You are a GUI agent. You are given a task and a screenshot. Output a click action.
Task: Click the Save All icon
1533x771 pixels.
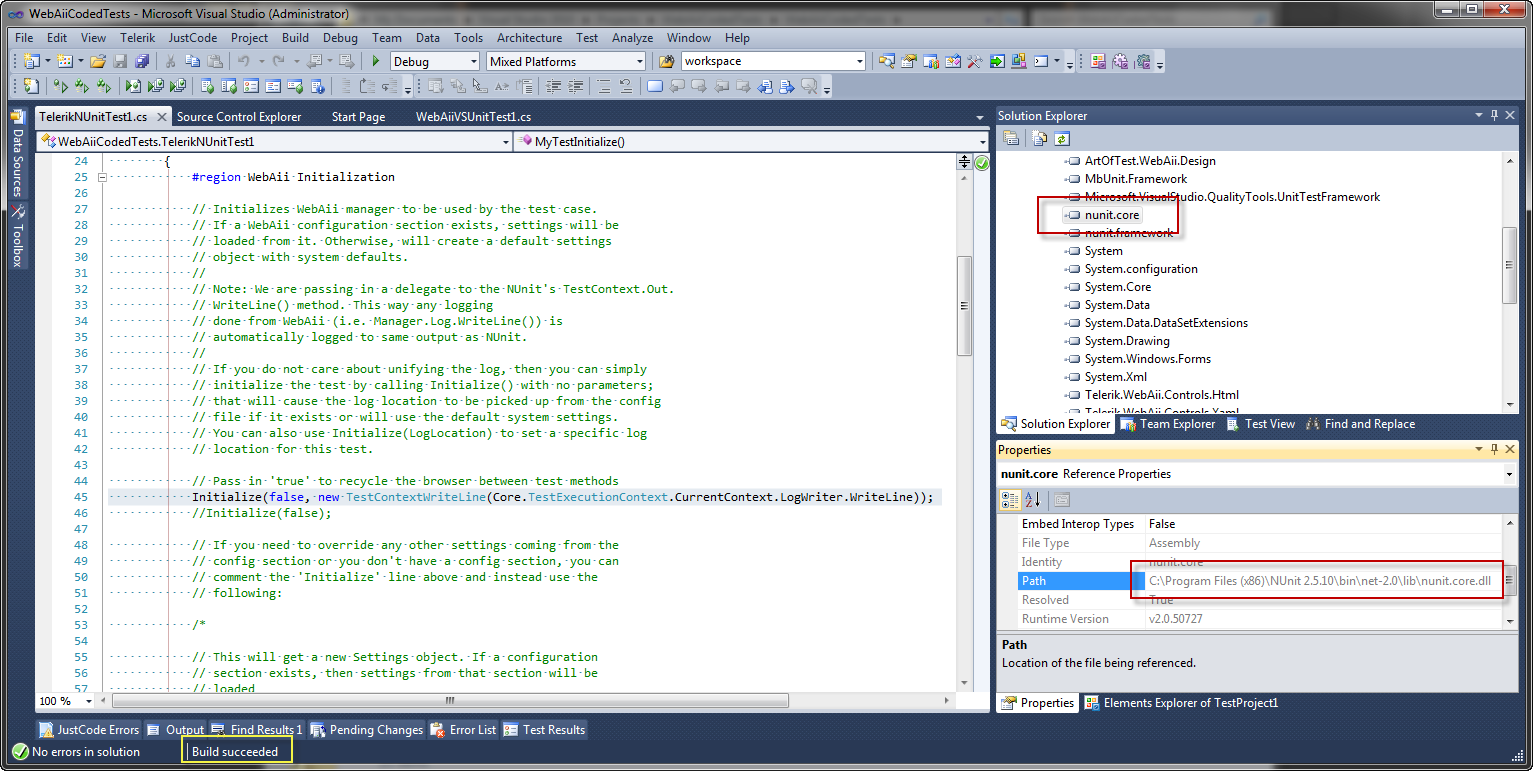(142, 61)
